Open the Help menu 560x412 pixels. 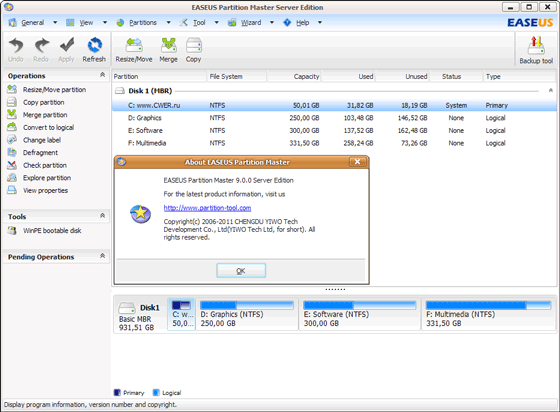click(302, 22)
